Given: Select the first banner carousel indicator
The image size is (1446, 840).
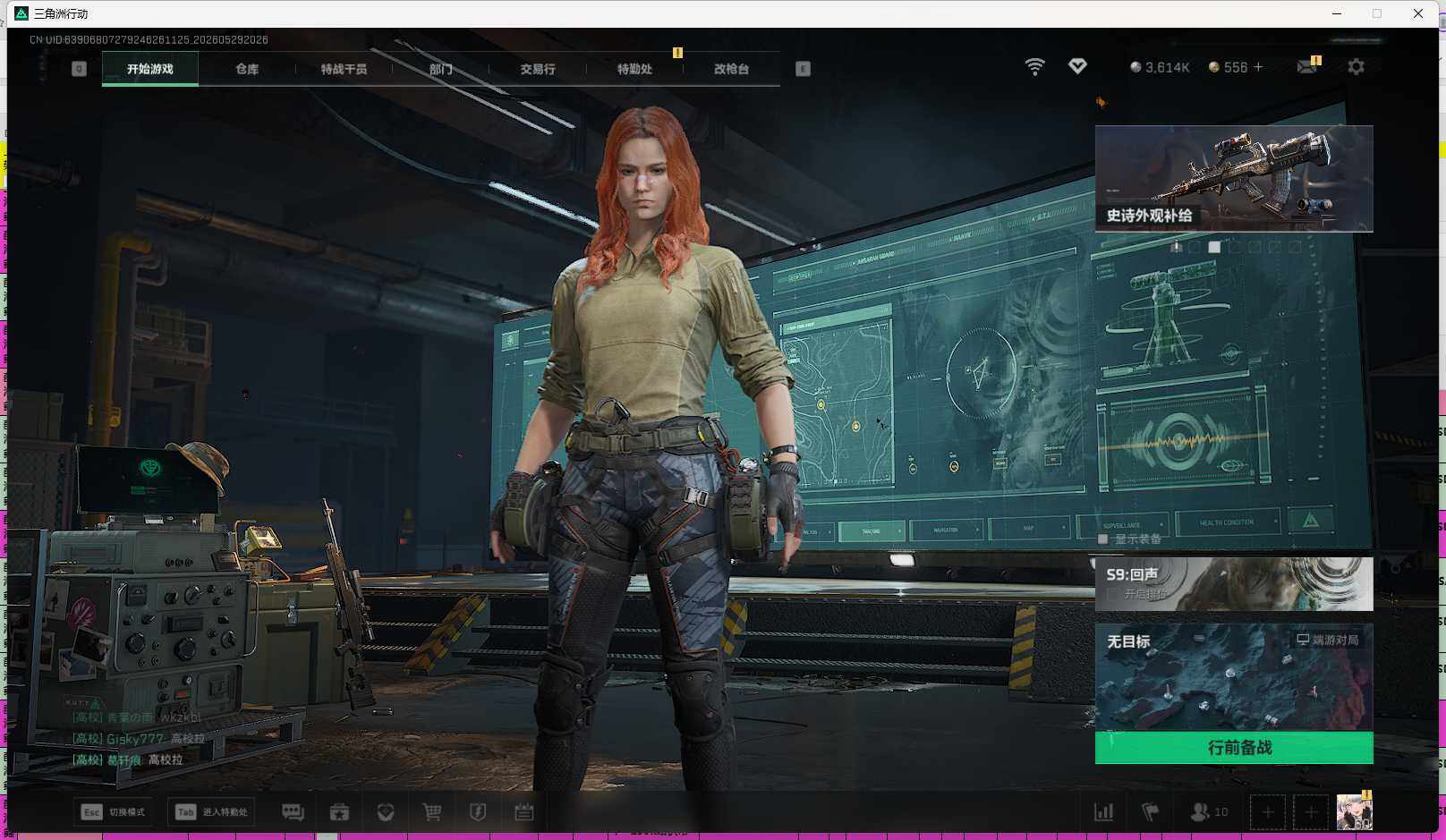Looking at the screenshot, I should pos(1175,247).
